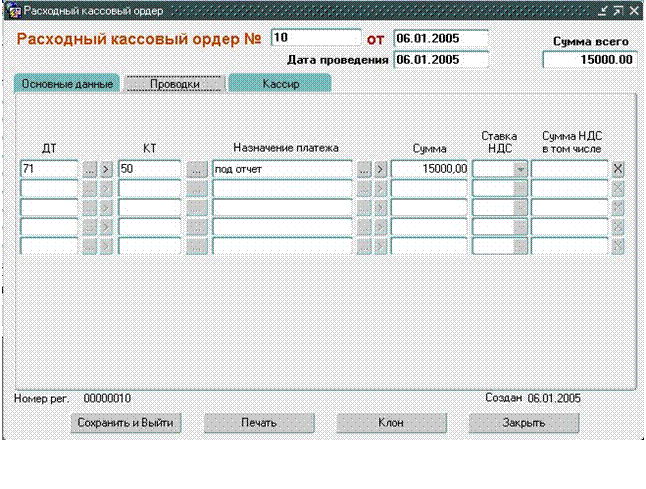
Task: Click the Сумма всего field 15000.00
Action: point(590,60)
